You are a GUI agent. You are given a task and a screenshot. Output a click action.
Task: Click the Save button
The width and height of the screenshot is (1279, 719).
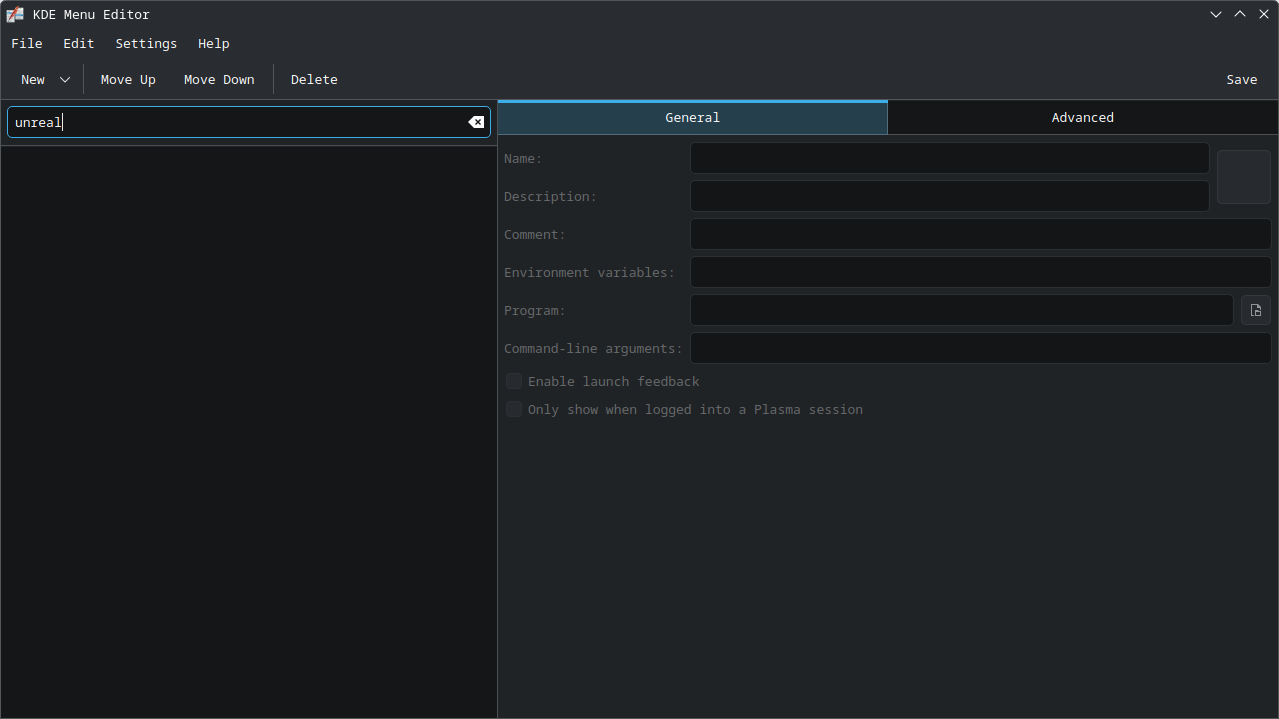[x=1242, y=79]
